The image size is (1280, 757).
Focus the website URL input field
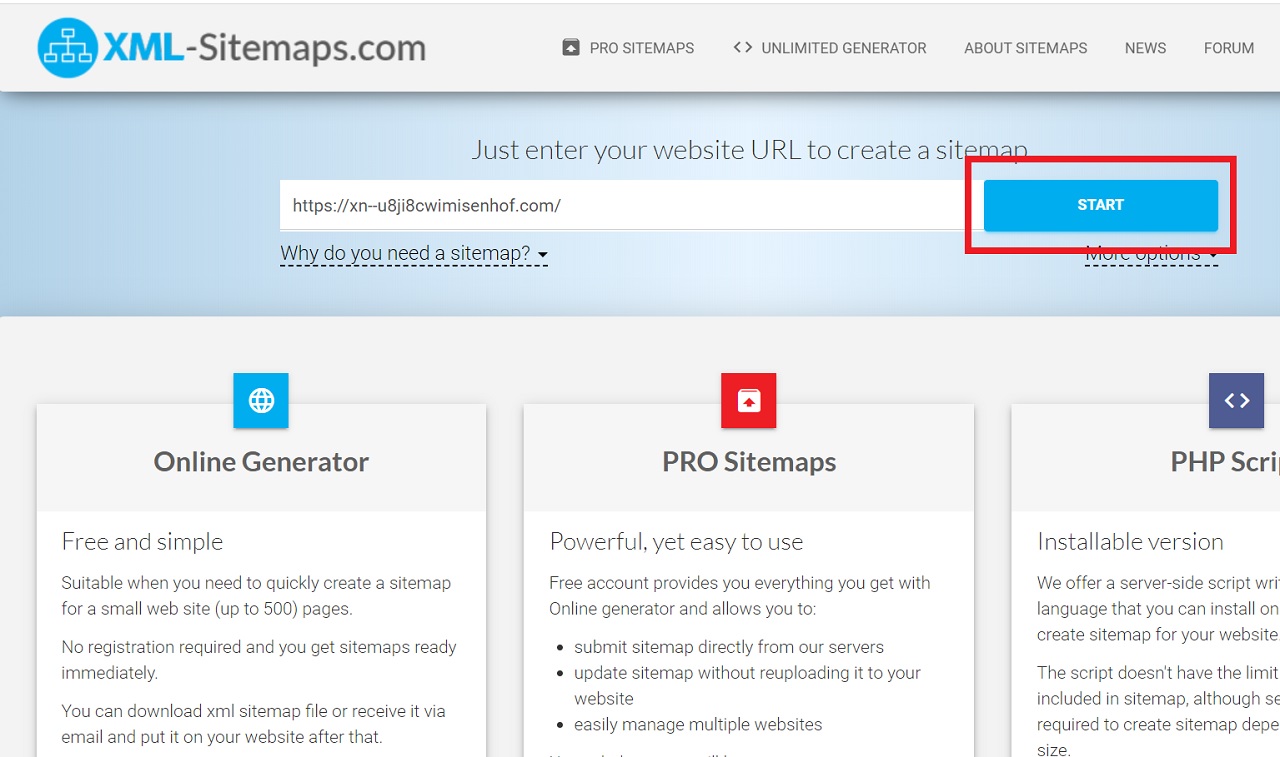coord(620,206)
